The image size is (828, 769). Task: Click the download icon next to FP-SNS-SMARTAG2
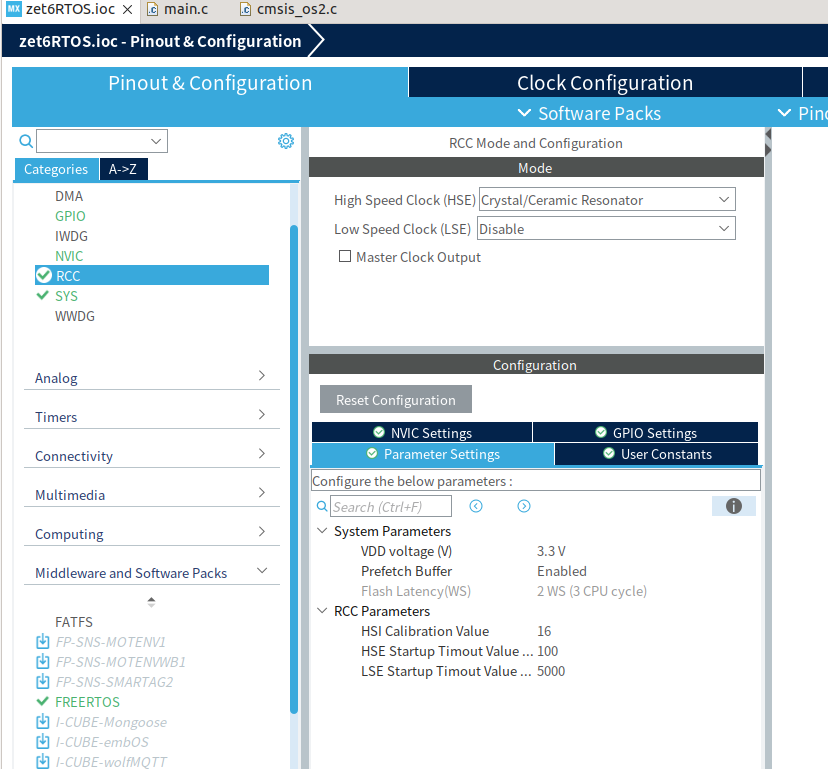(x=43, y=681)
